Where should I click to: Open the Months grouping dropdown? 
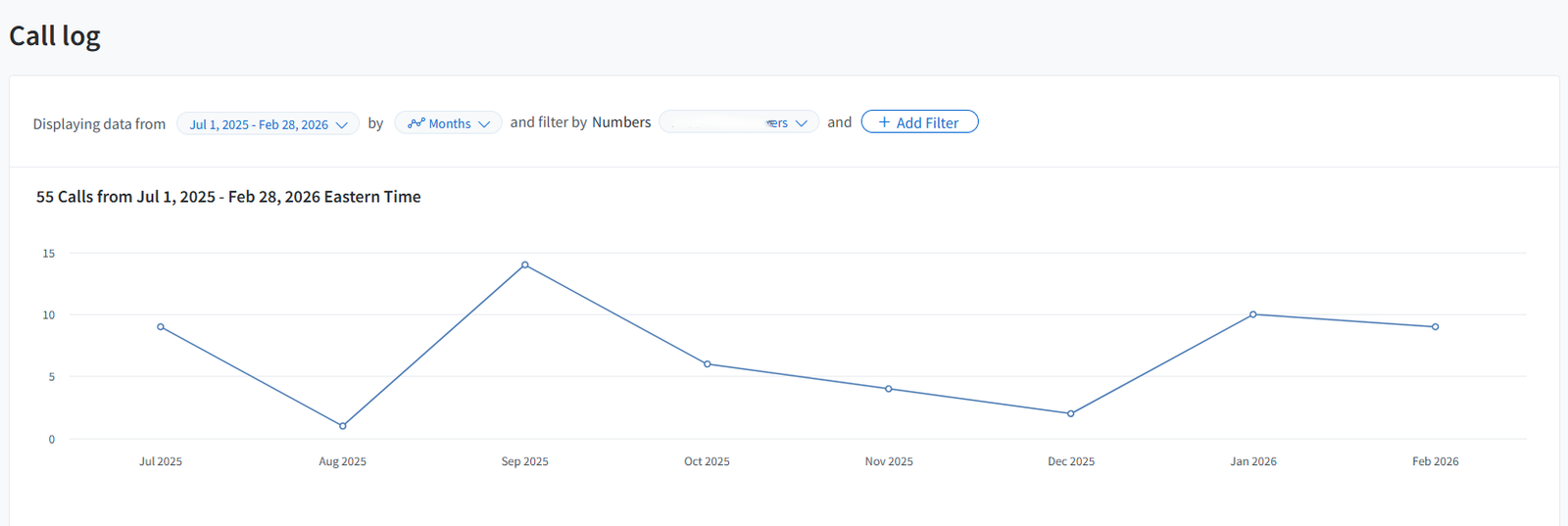(x=449, y=123)
